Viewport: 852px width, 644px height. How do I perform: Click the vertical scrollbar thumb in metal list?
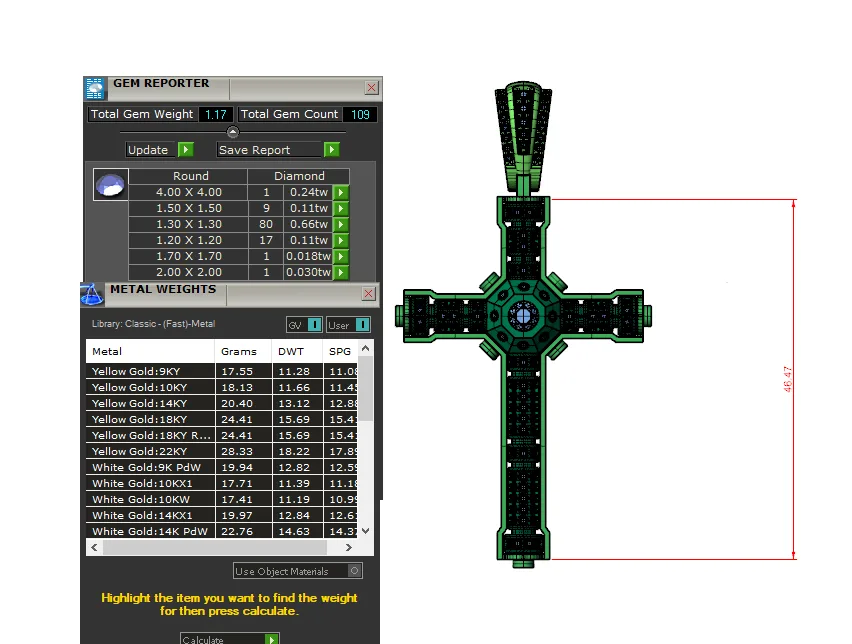click(366, 389)
